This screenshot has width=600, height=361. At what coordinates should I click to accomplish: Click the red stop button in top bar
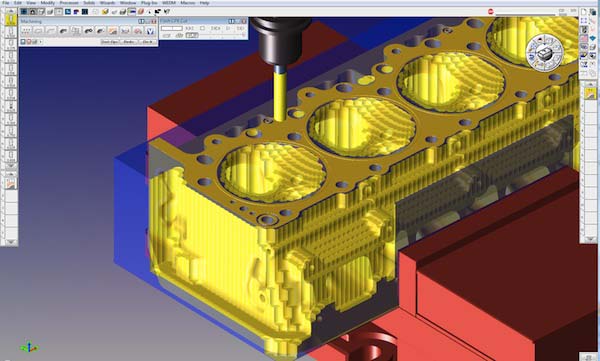[491, 11]
